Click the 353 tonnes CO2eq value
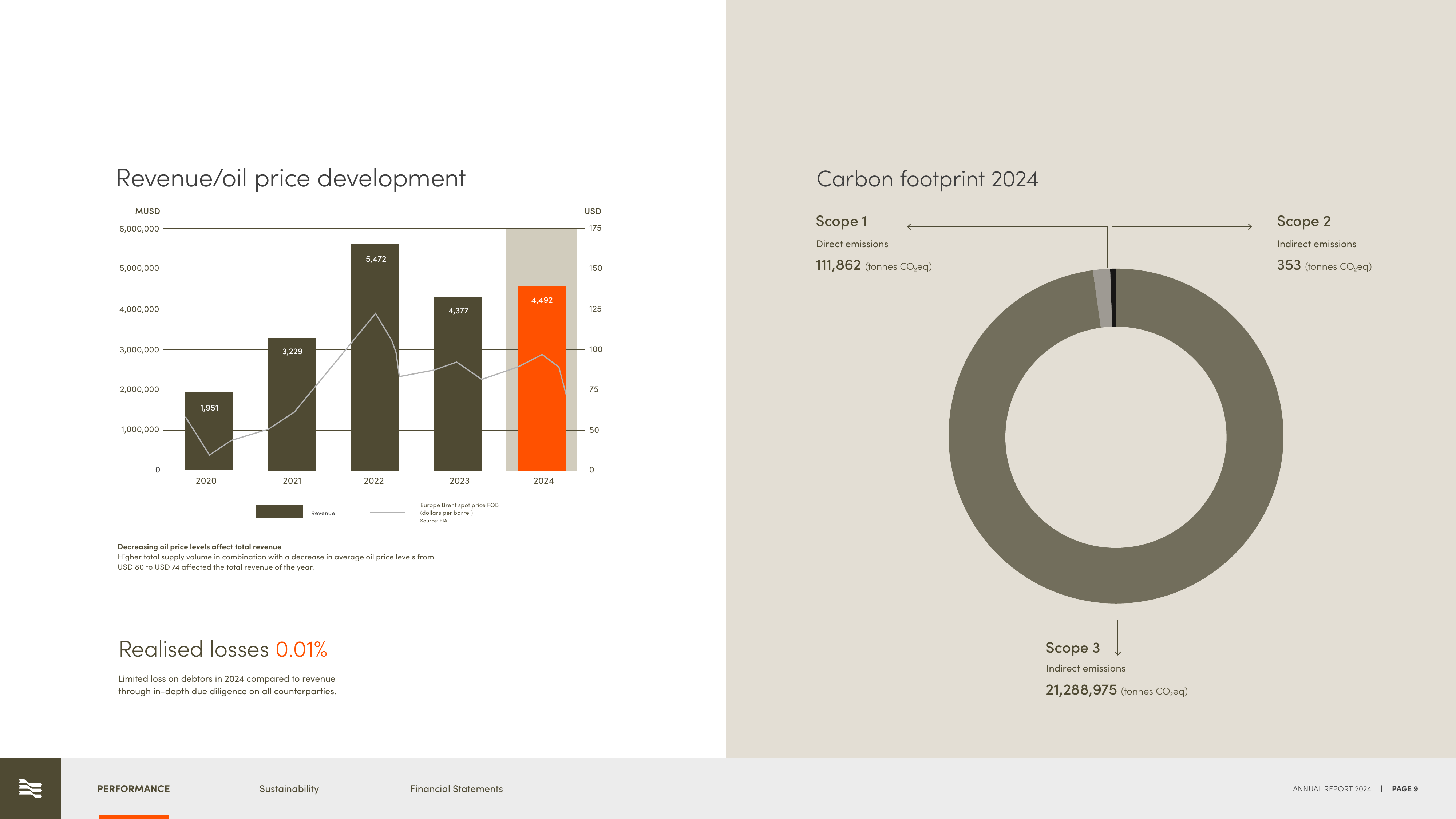Image resolution: width=1456 pixels, height=819 pixels. point(1324,265)
